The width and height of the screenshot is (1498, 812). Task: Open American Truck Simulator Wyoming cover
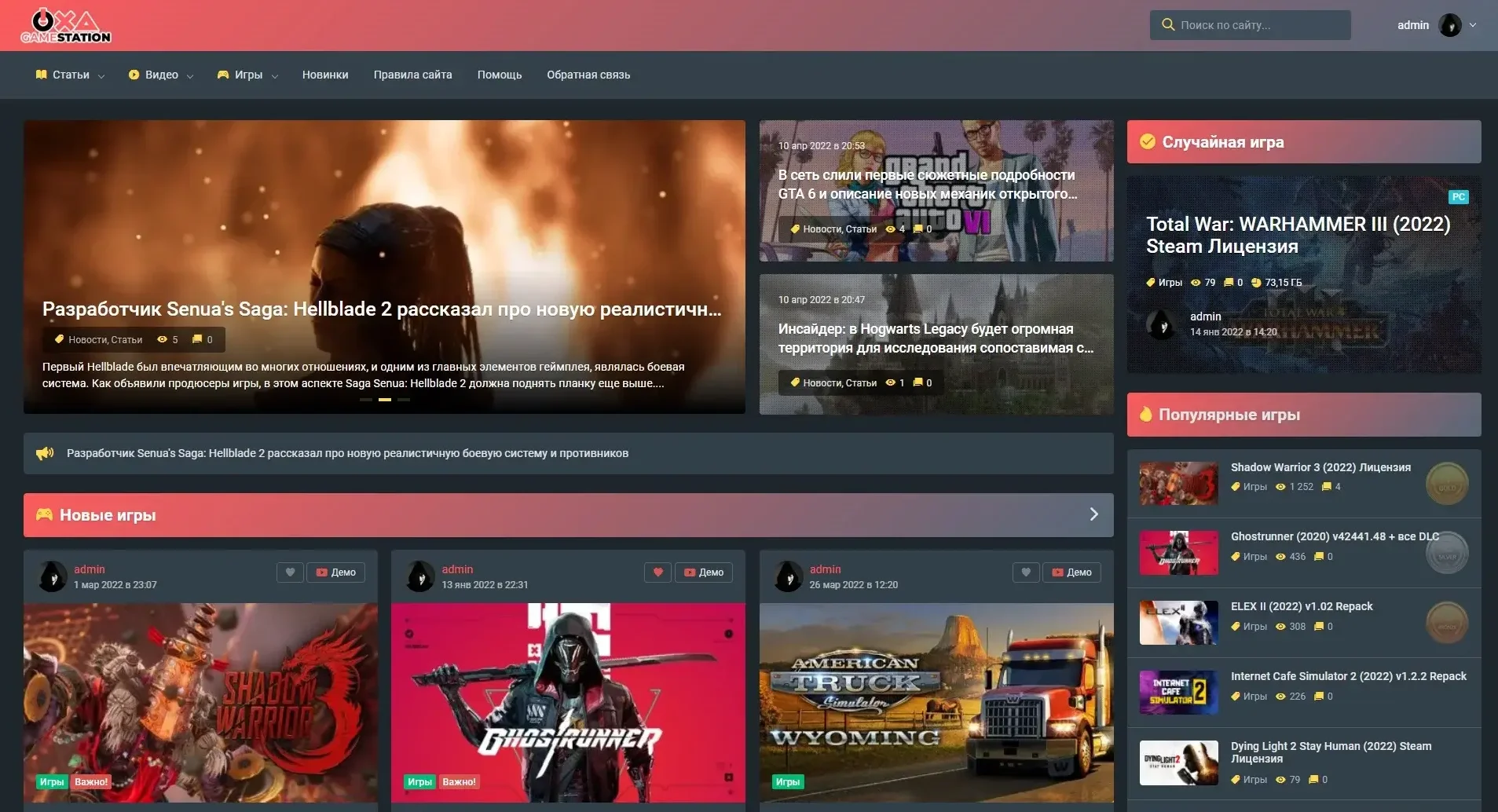click(936, 703)
